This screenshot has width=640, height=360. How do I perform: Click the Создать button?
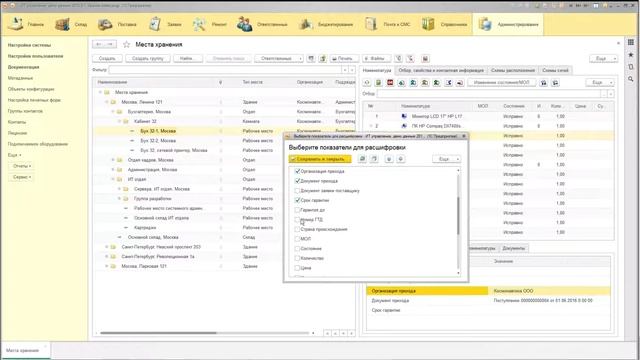107,59
